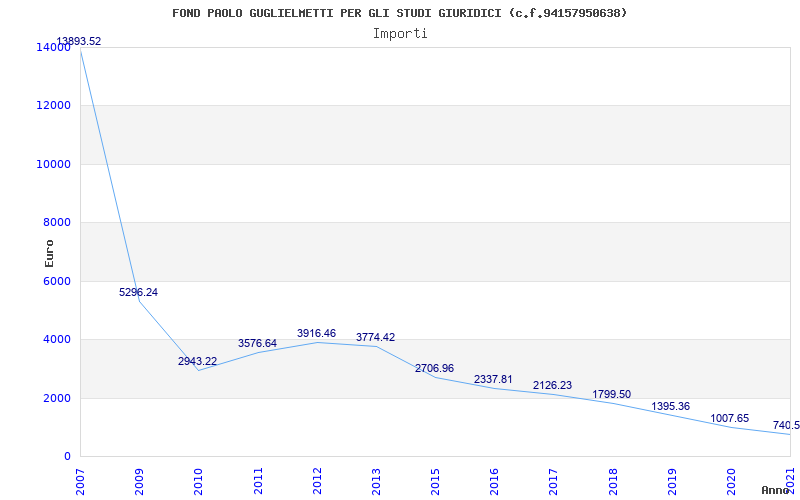Click the 2019 x-axis year label

tap(672, 481)
